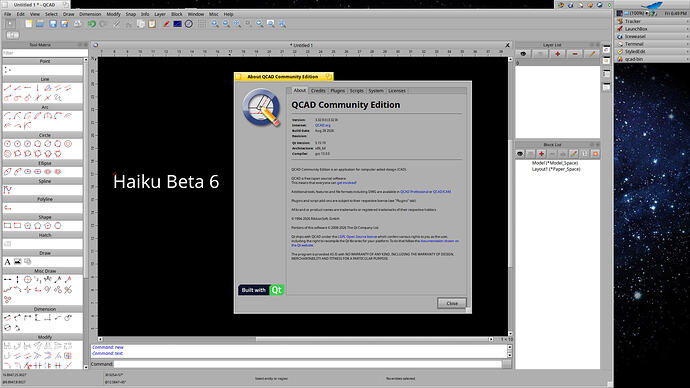Screen dimensions: 690x388
Task: Click the Copy icon in toolbar
Action: 141,24
